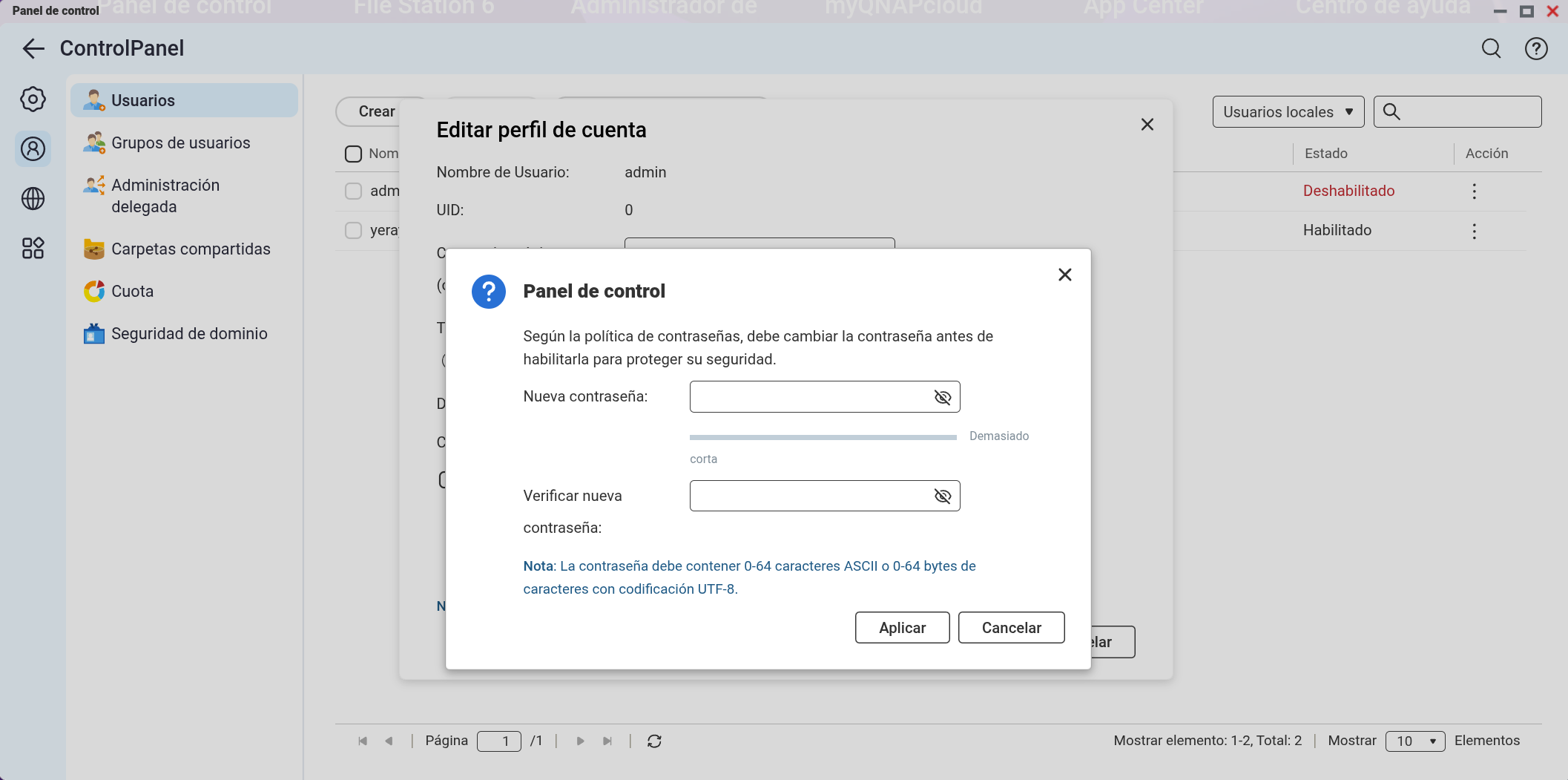Toggle the select-all users checkbox
Image resolution: width=1568 pixels, height=780 pixels.
pyautogui.click(x=353, y=154)
